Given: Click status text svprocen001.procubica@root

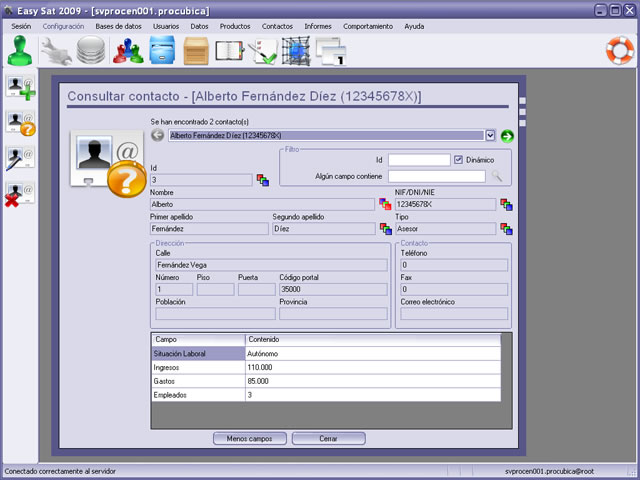Looking at the screenshot, I should pos(549,471).
